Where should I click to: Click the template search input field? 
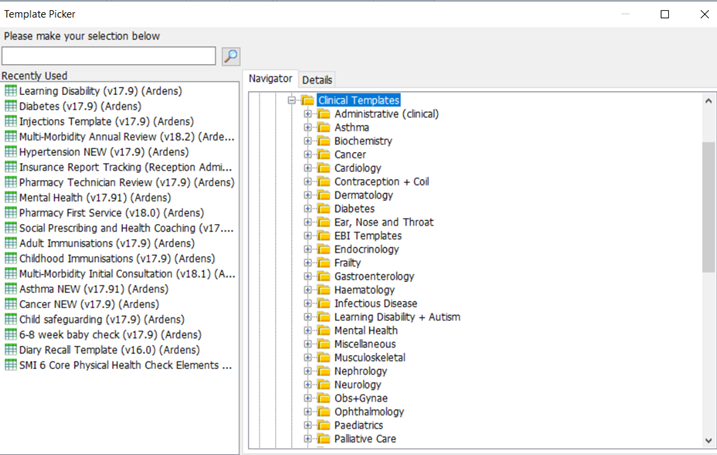[109, 56]
